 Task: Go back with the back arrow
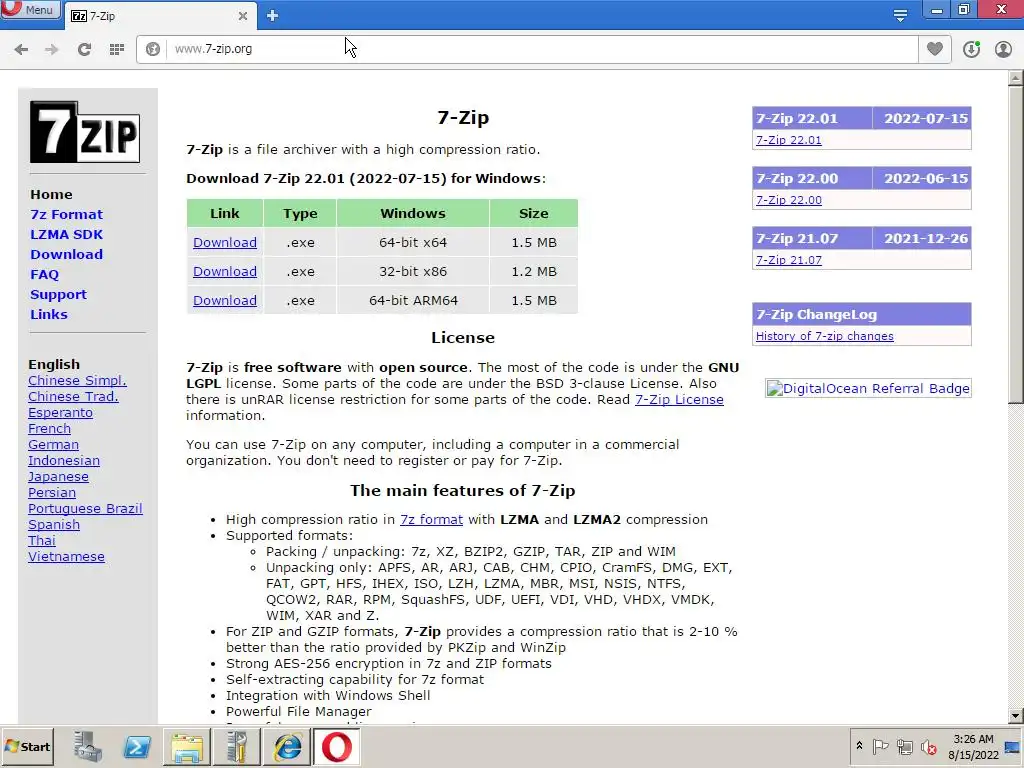pyautogui.click(x=21, y=49)
